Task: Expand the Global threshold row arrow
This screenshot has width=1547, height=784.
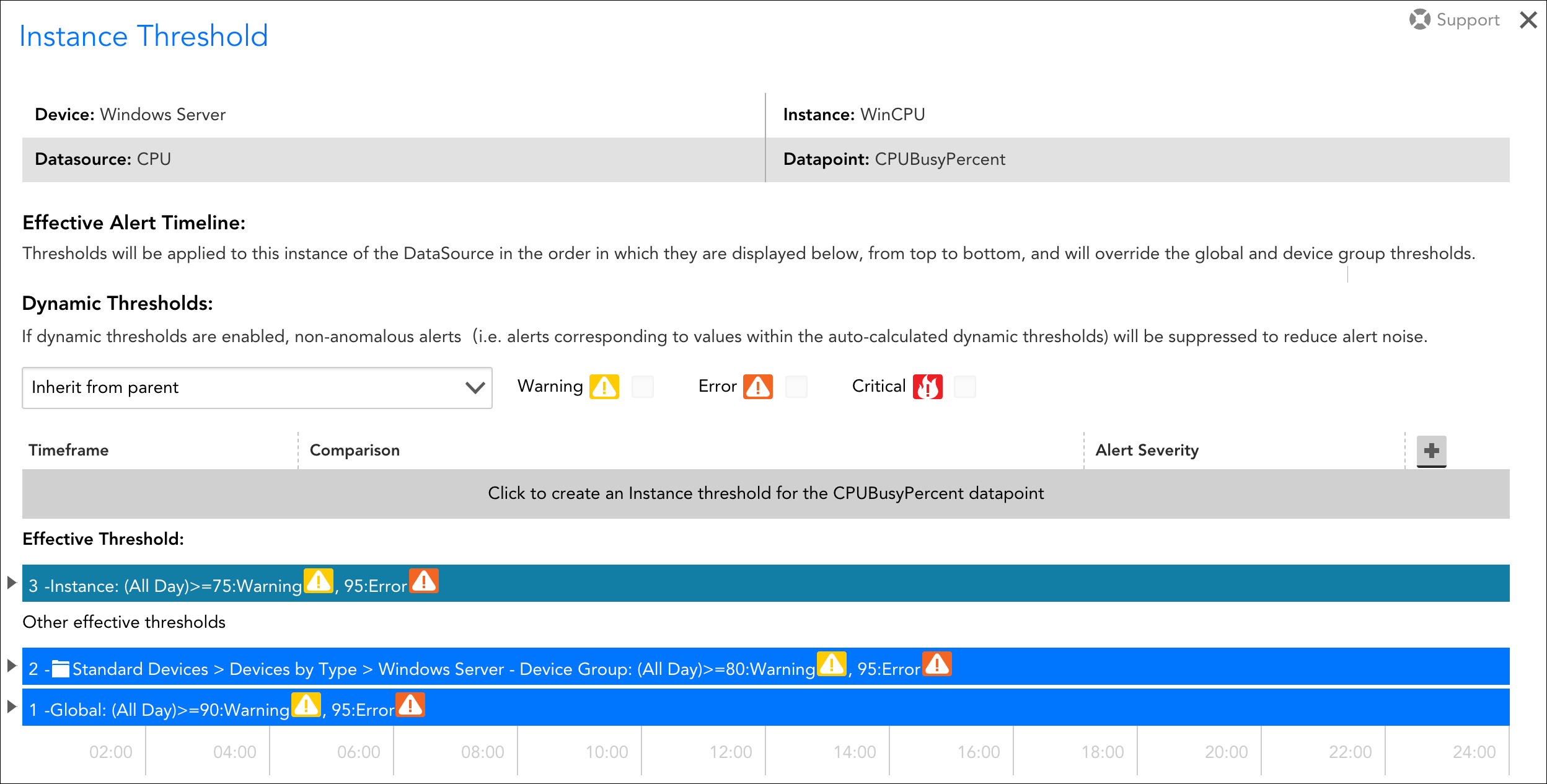Action: [11, 707]
